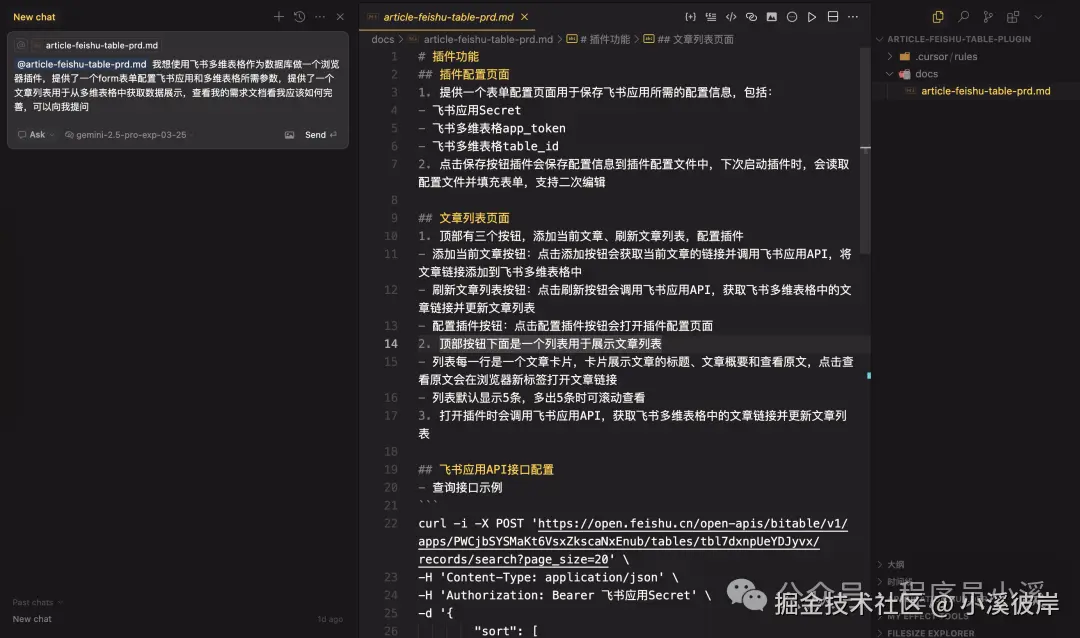1080x638 pixels.
Task: Select the article-feishu-table-prd.md editor tab
Action: click(448, 17)
